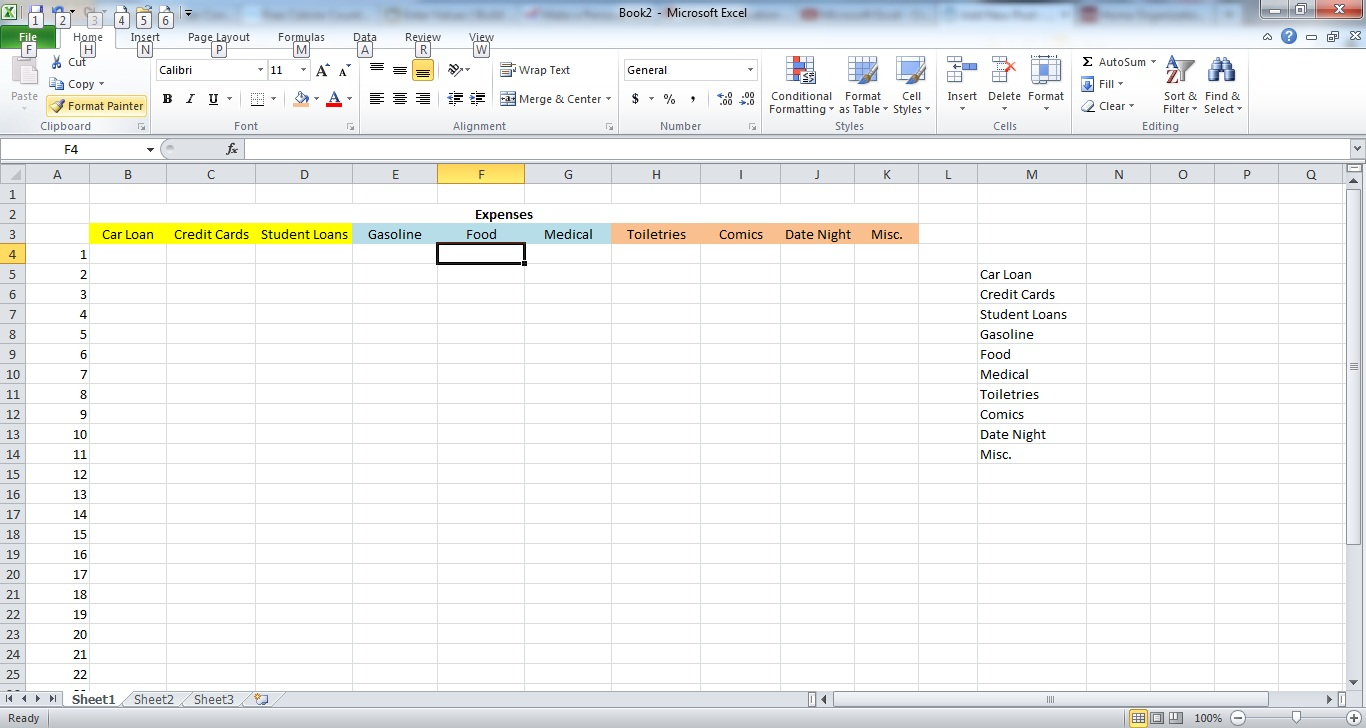Toggle Bold formatting

[167, 99]
